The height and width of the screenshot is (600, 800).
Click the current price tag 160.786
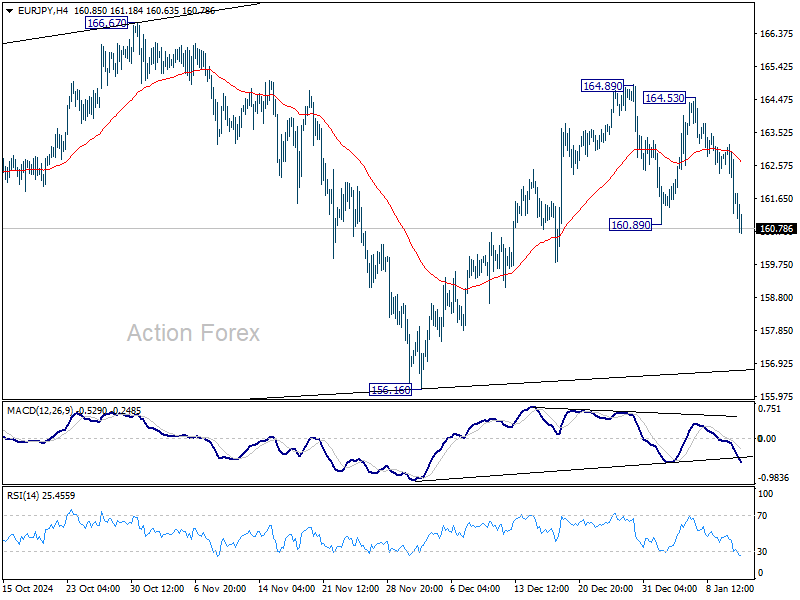pos(776,229)
